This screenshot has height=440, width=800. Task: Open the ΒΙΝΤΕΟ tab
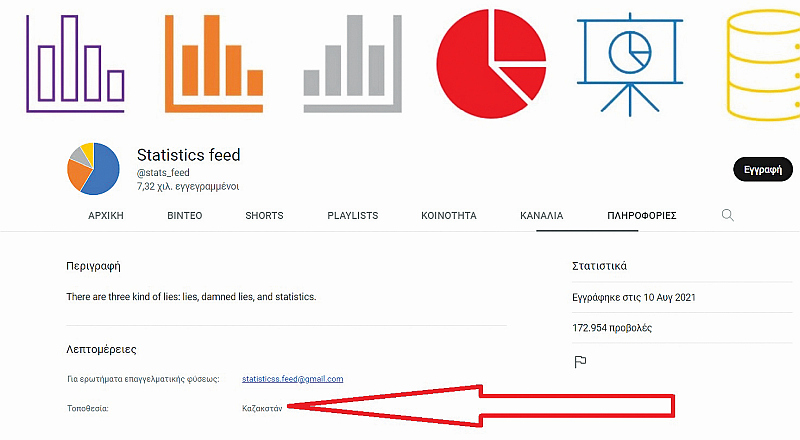tap(185, 215)
